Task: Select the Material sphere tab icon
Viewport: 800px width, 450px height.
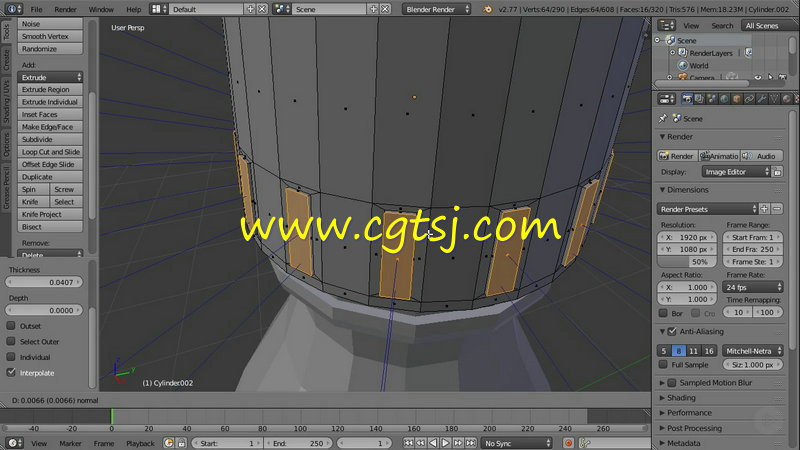Action: pos(786,99)
